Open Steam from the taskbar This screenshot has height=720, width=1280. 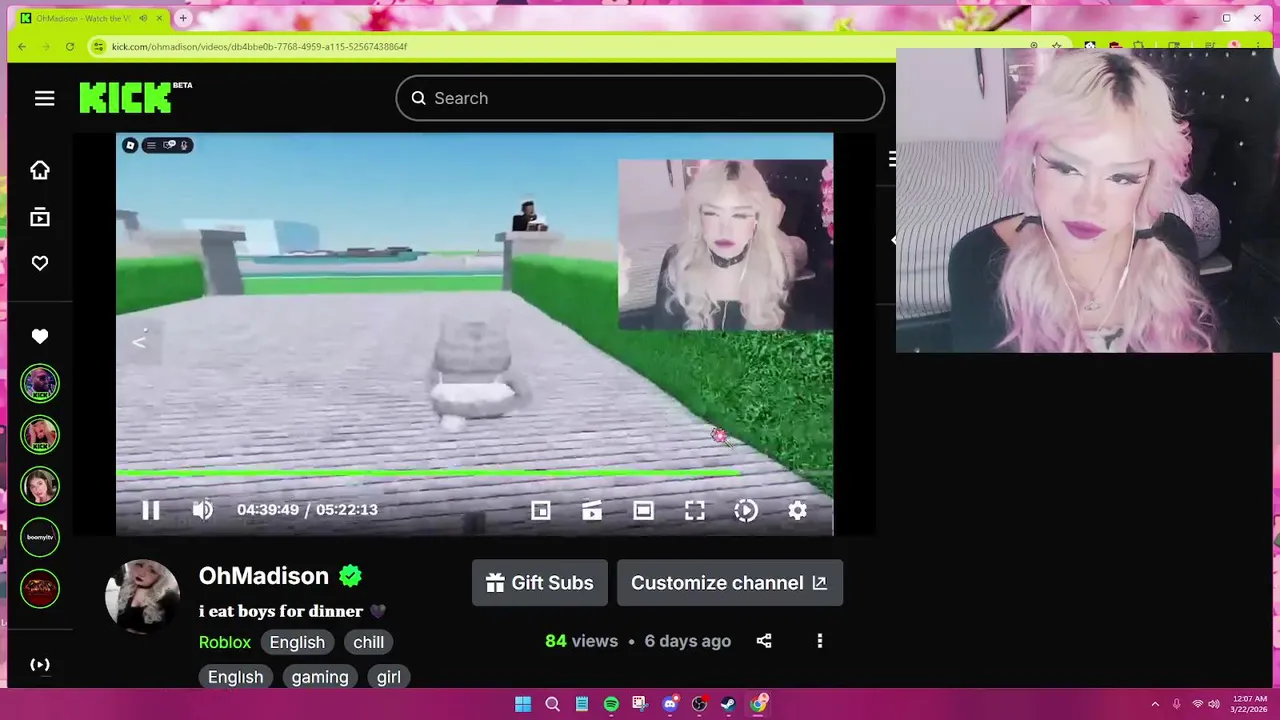[x=728, y=704]
